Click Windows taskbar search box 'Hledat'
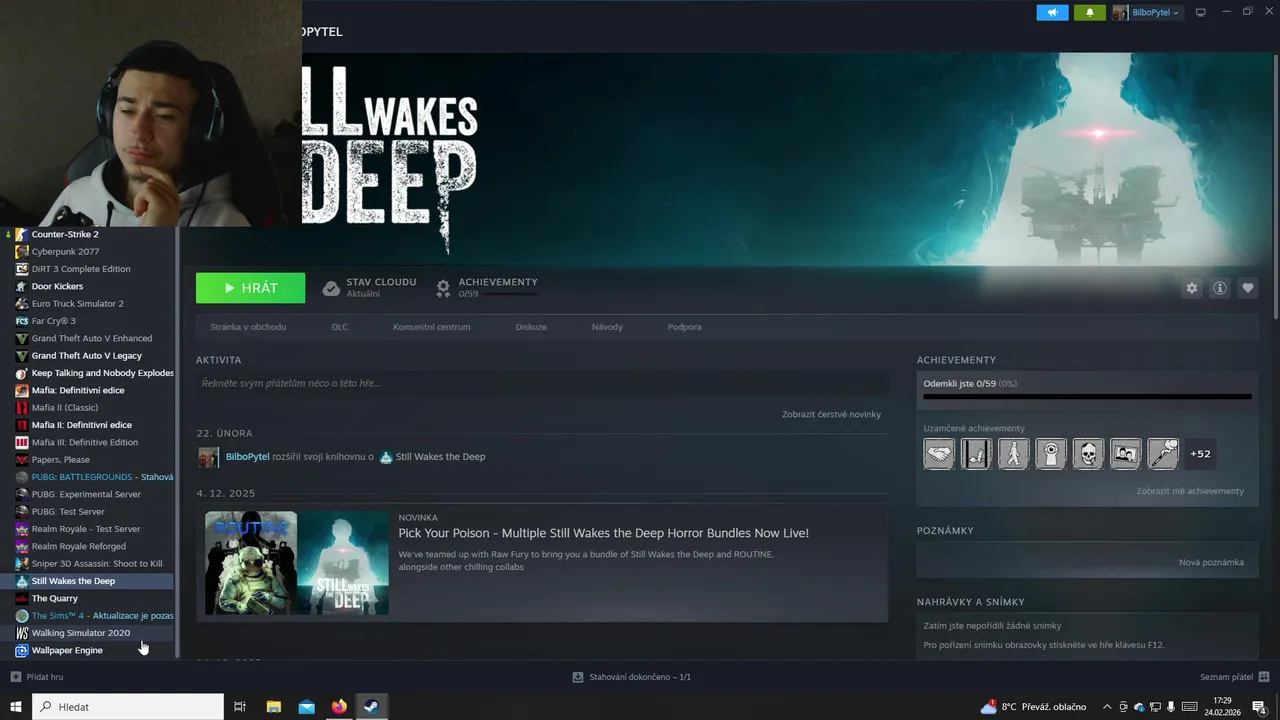This screenshot has width=1280, height=720. 128,707
